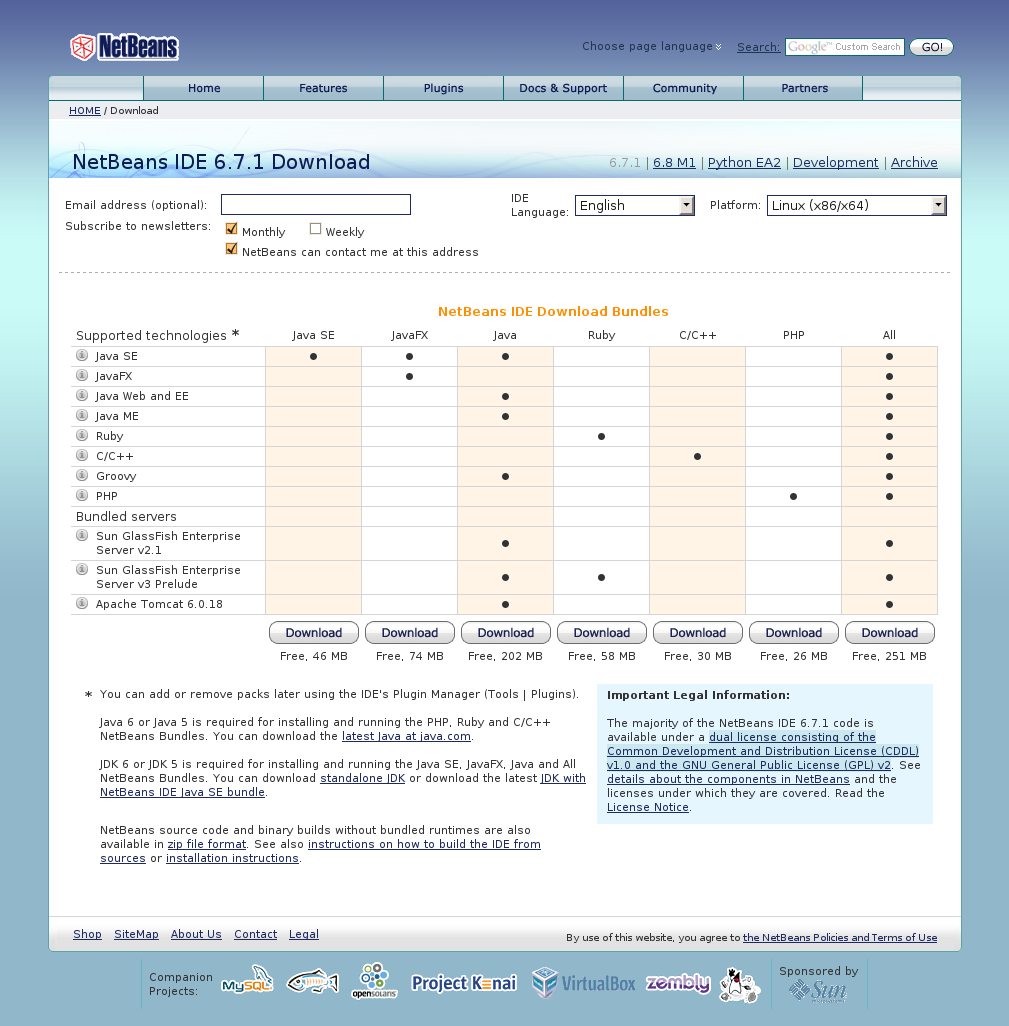
Task: Open the Features tab
Action: point(323,88)
